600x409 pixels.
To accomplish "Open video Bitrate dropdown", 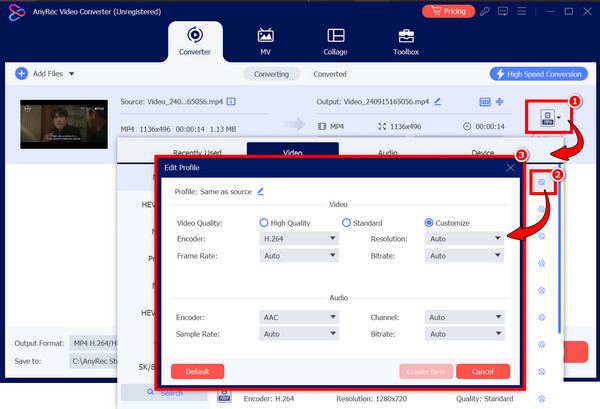I will pyautogui.click(x=464, y=256).
